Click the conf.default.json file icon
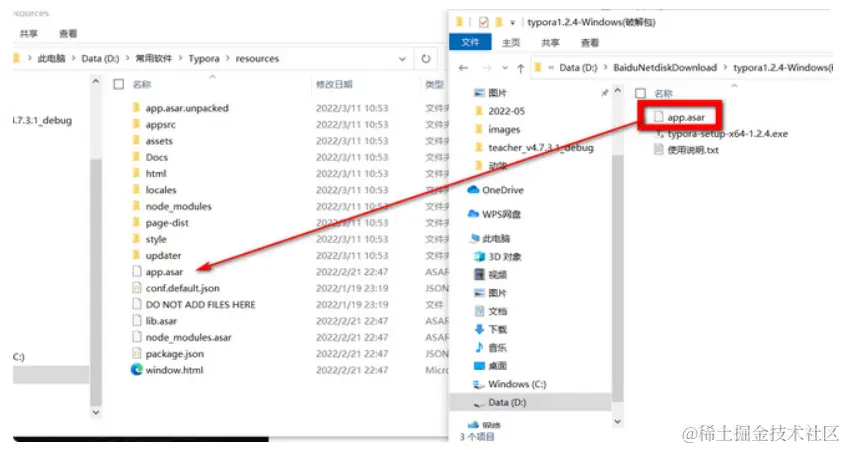 tap(137, 288)
